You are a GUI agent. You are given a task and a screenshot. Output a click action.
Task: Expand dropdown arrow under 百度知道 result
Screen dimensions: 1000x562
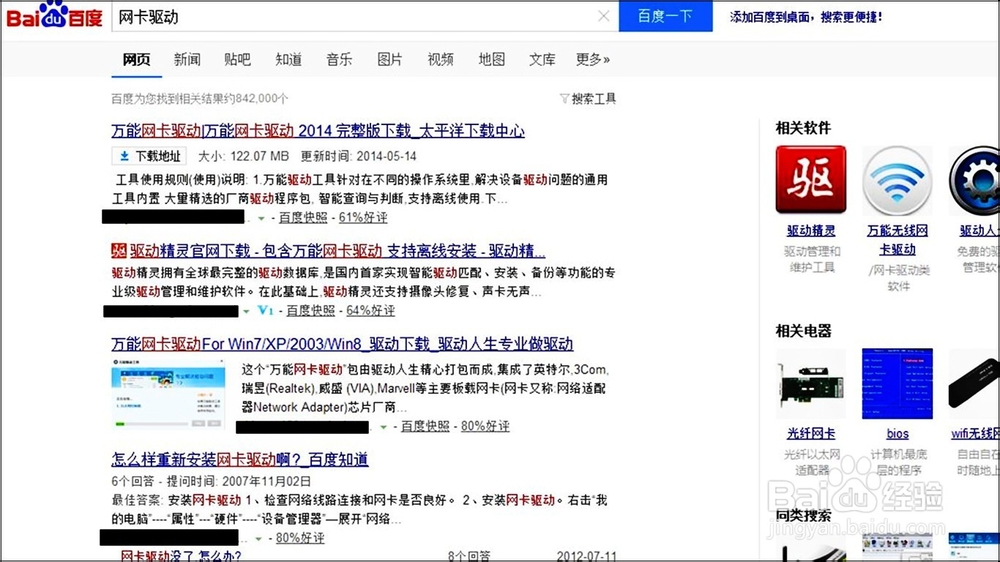[x=258, y=539]
